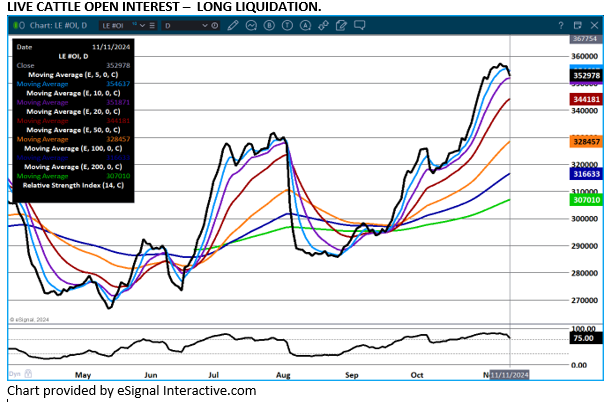Open the edit note icon in toolbar
Image resolution: width=610 pixels, height=402 pixels.
coord(340,24)
